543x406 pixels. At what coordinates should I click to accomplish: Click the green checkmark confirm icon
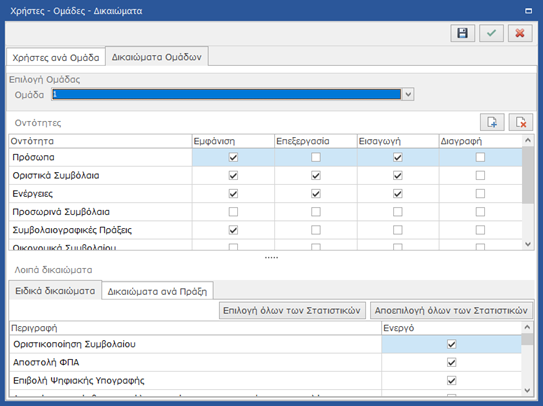[491, 33]
